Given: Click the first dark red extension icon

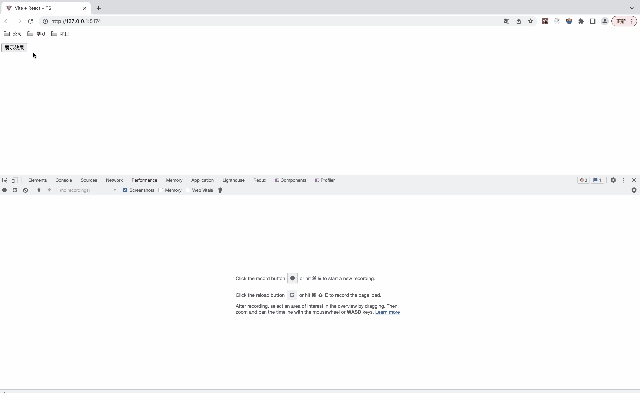Looking at the screenshot, I should (x=545, y=21).
